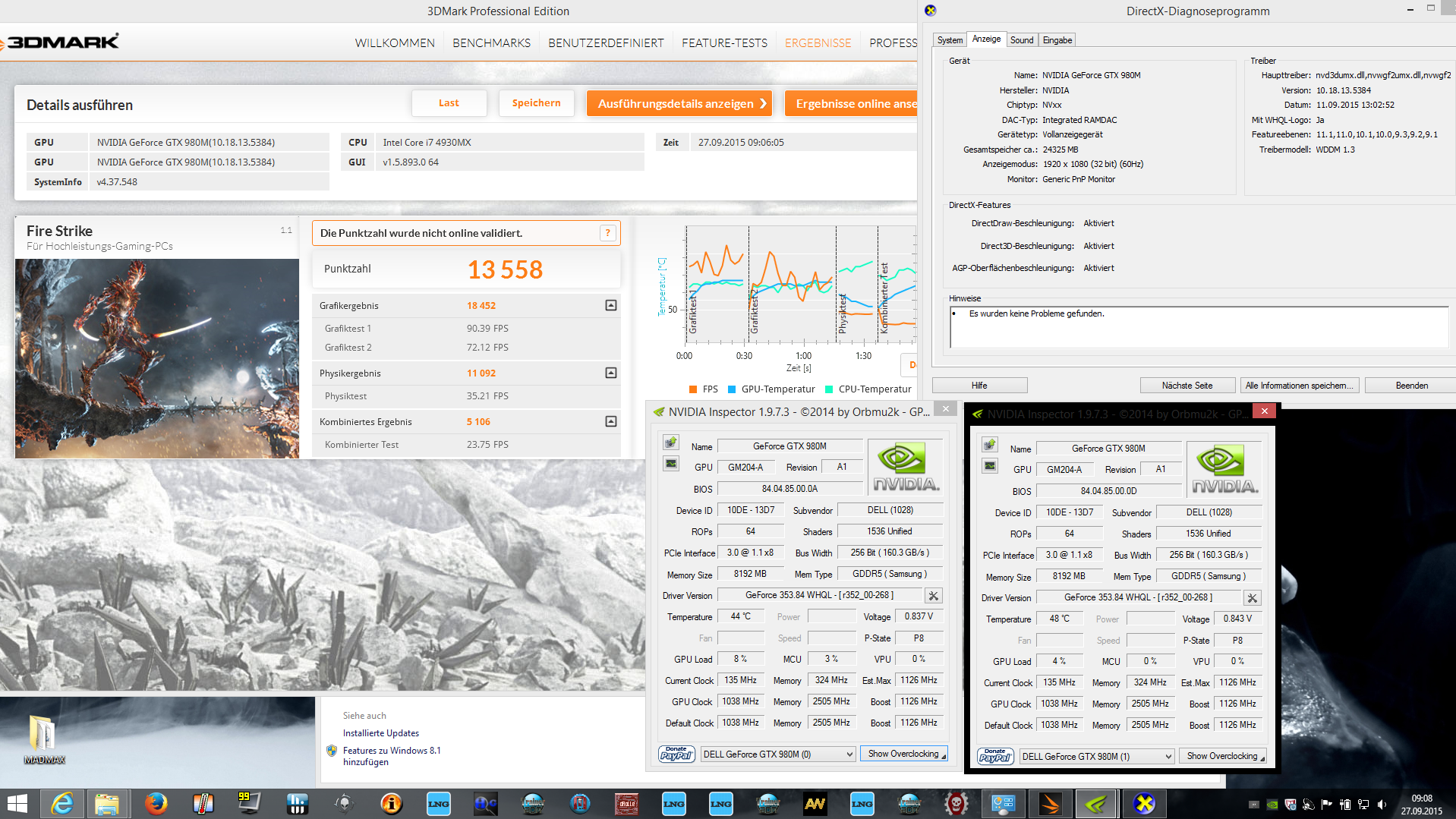Click the Speichern button
The height and width of the screenshot is (819, 1456).
536,103
